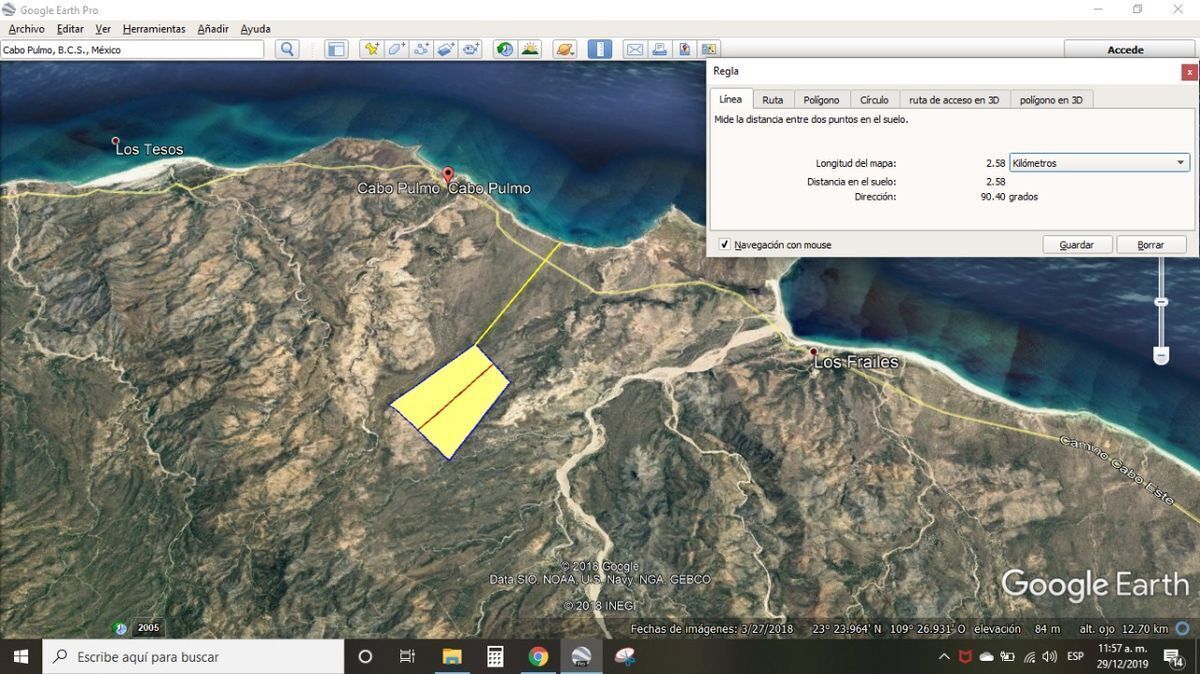Image resolution: width=1200 pixels, height=674 pixels.
Task: Click the print icon
Action: click(x=660, y=49)
